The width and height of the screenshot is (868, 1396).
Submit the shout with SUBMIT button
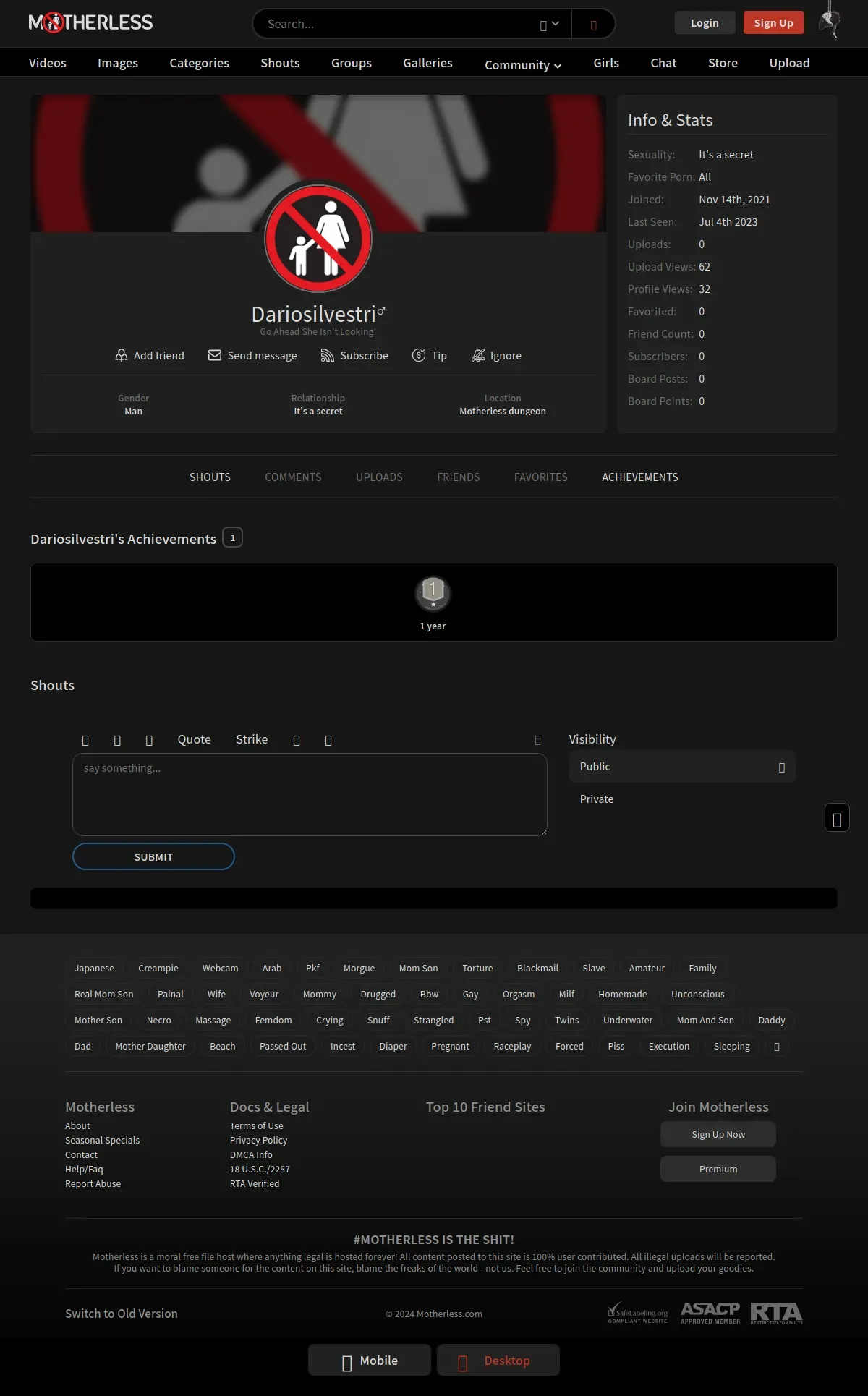point(153,856)
